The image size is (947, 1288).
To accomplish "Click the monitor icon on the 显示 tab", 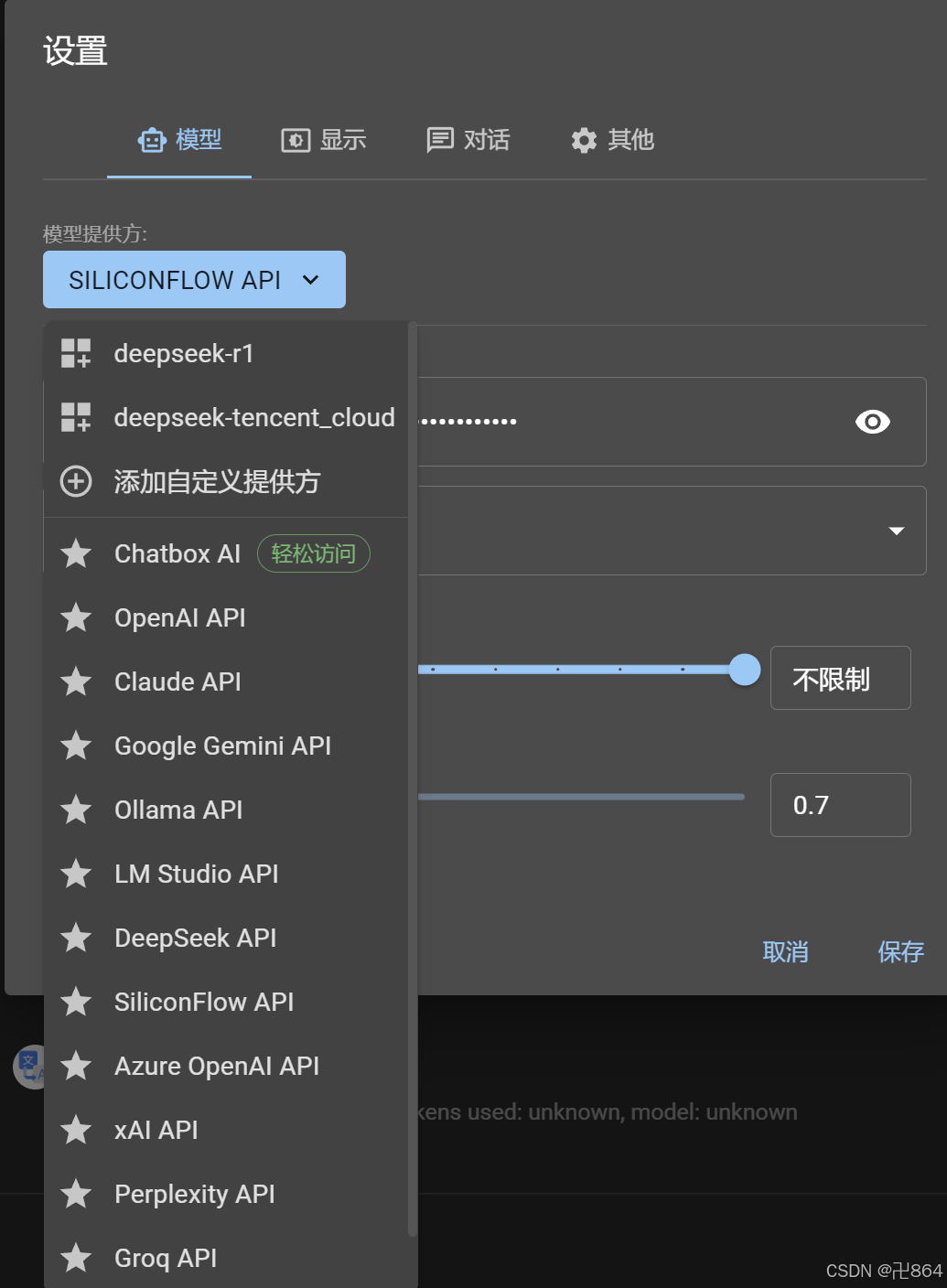I will pyautogui.click(x=295, y=140).
